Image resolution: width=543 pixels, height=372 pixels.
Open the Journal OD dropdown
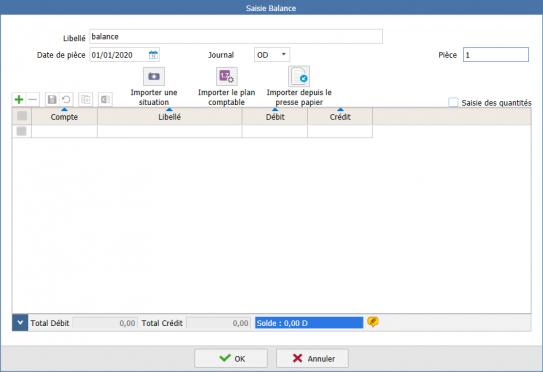(272, 55)
